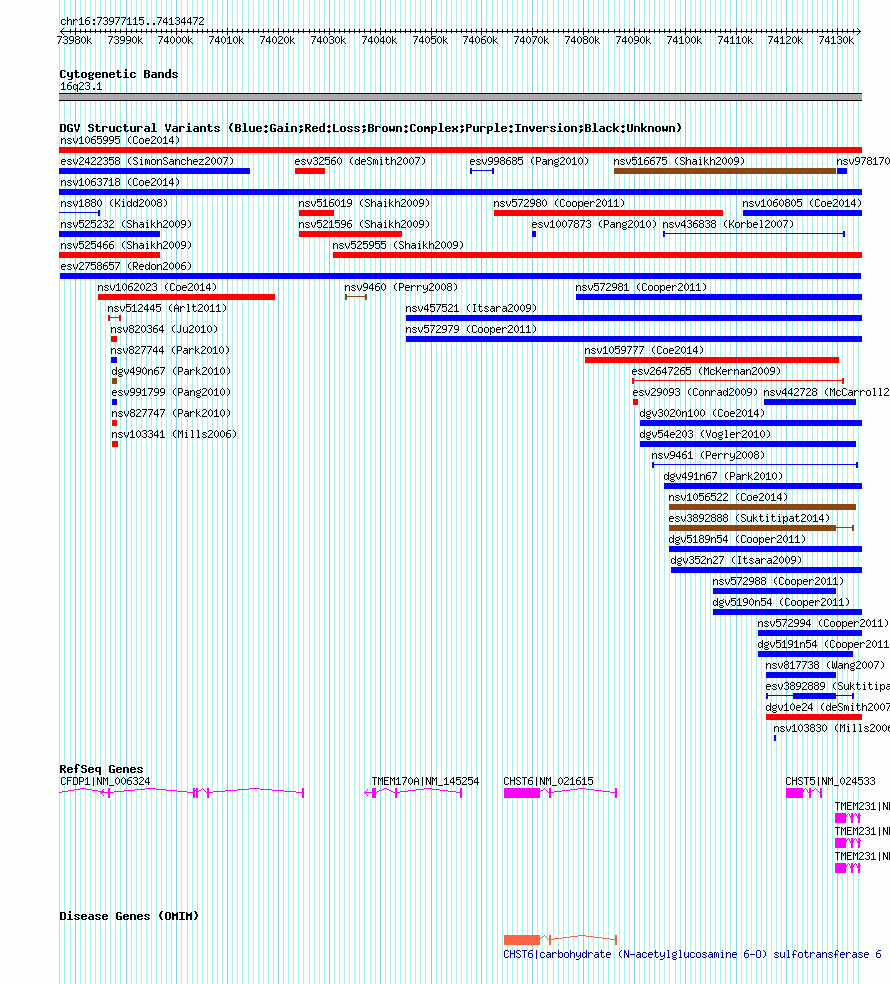Screen dimensions: 890x984
Task: Click the 74050k ruler position label
Action: tap(430, 40)
